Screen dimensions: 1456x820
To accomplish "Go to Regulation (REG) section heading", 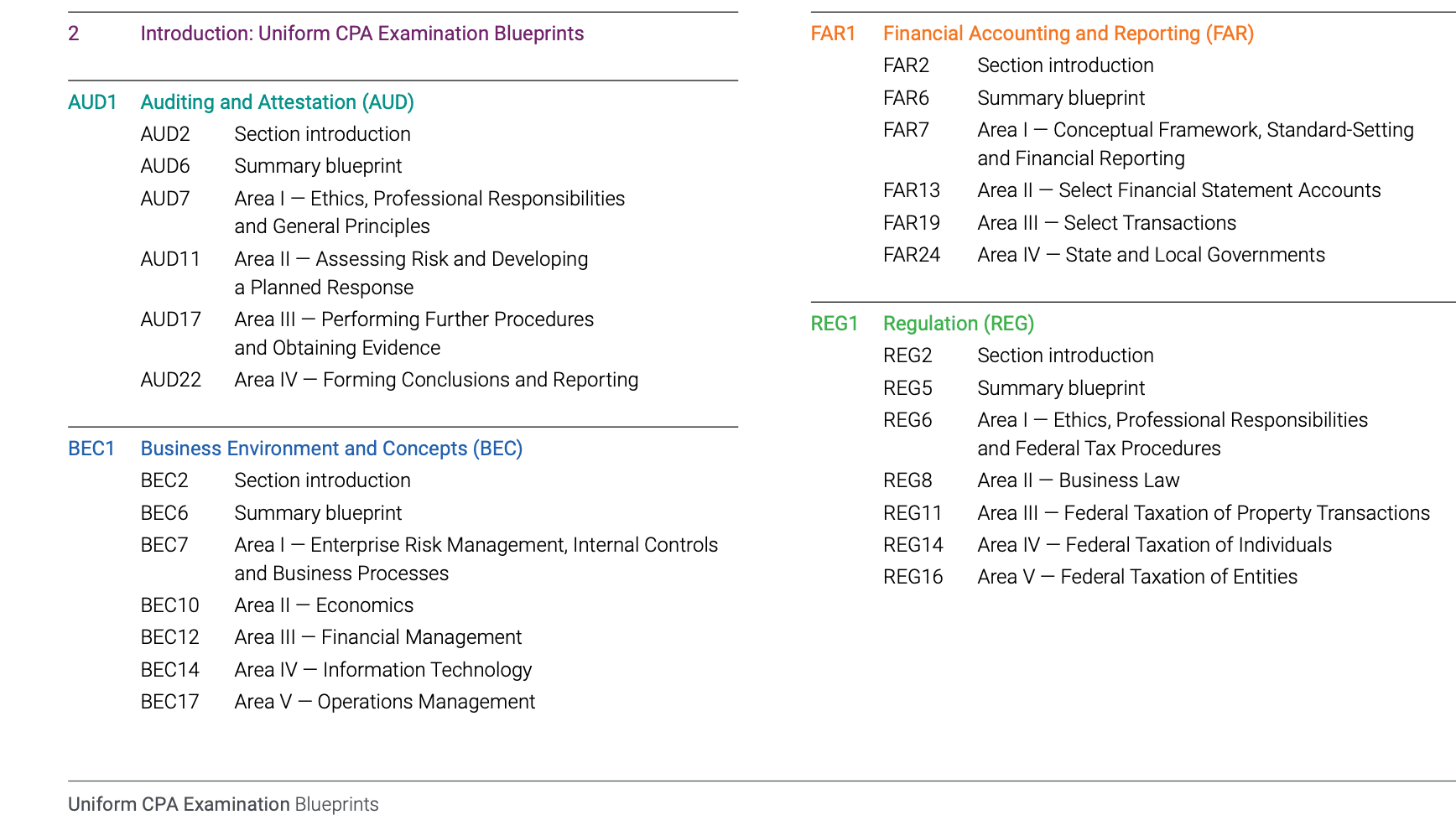I will coord(958,324).
